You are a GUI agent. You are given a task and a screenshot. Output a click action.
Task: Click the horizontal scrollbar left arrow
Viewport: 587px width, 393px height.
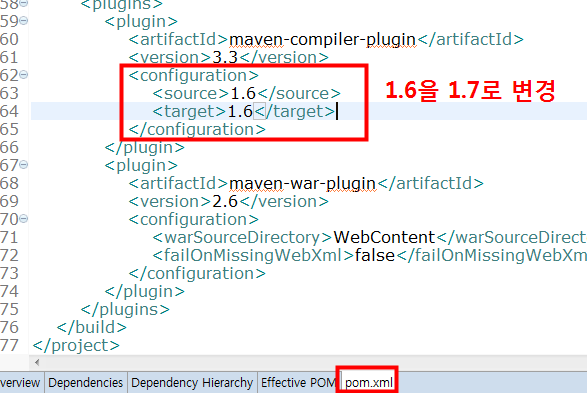pos(37,362)
